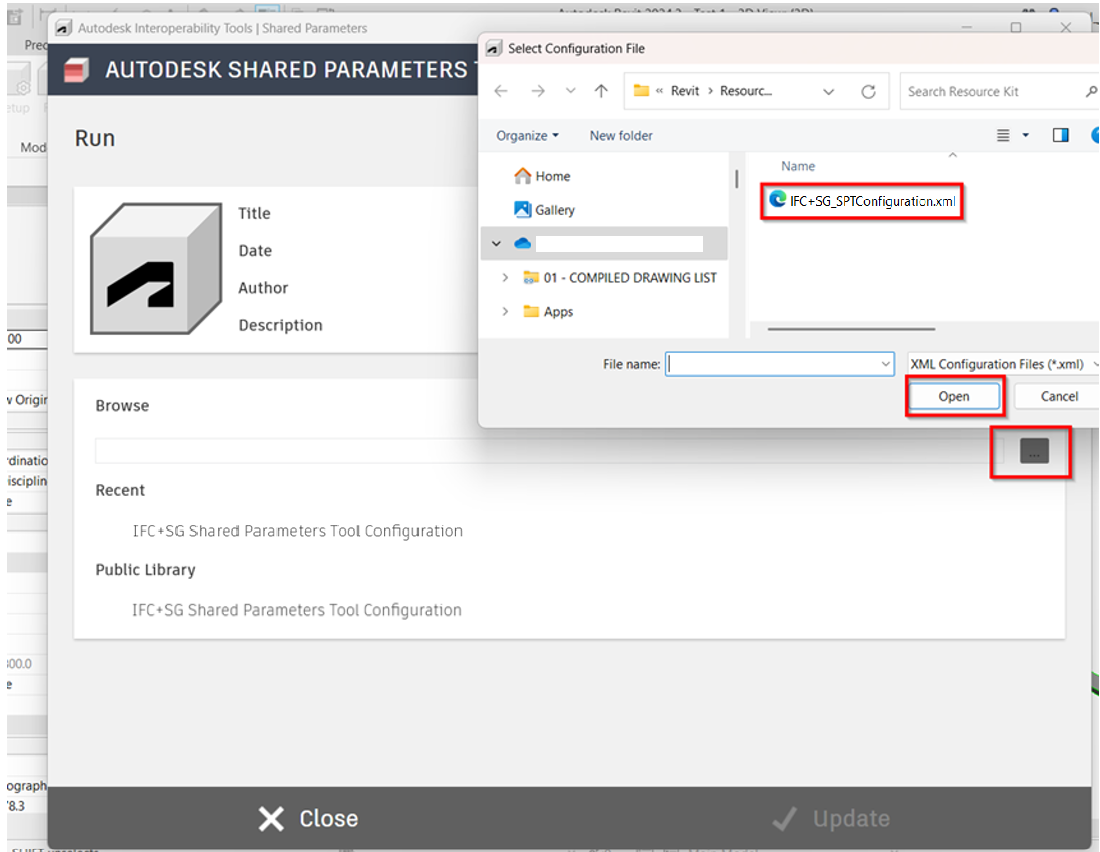Click the horizontal scrollbar in file list
The width and height of the screenshot is (1100, 852).
851,328
